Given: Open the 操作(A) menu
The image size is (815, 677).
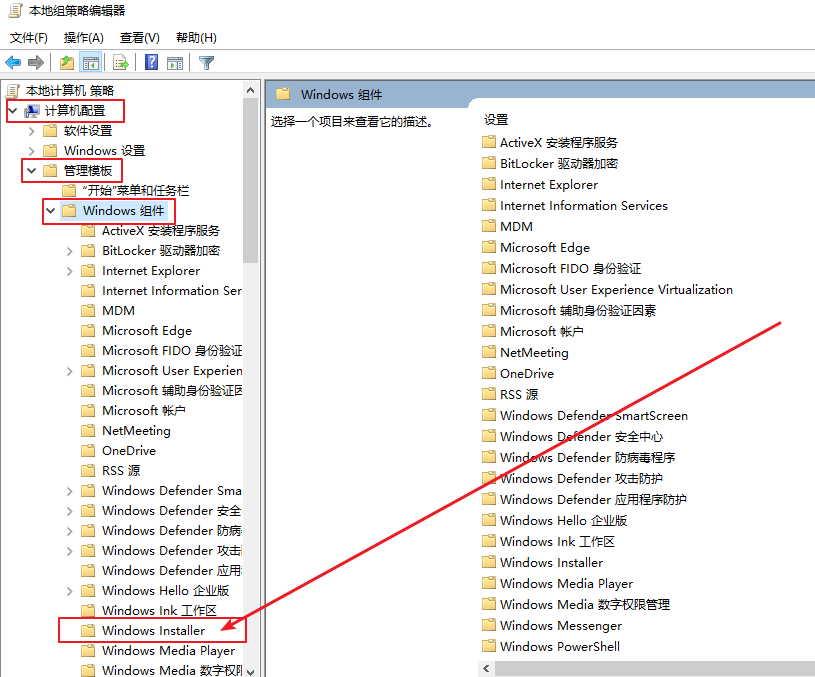Looking at the screenshot, I should (x=84, y=38).
